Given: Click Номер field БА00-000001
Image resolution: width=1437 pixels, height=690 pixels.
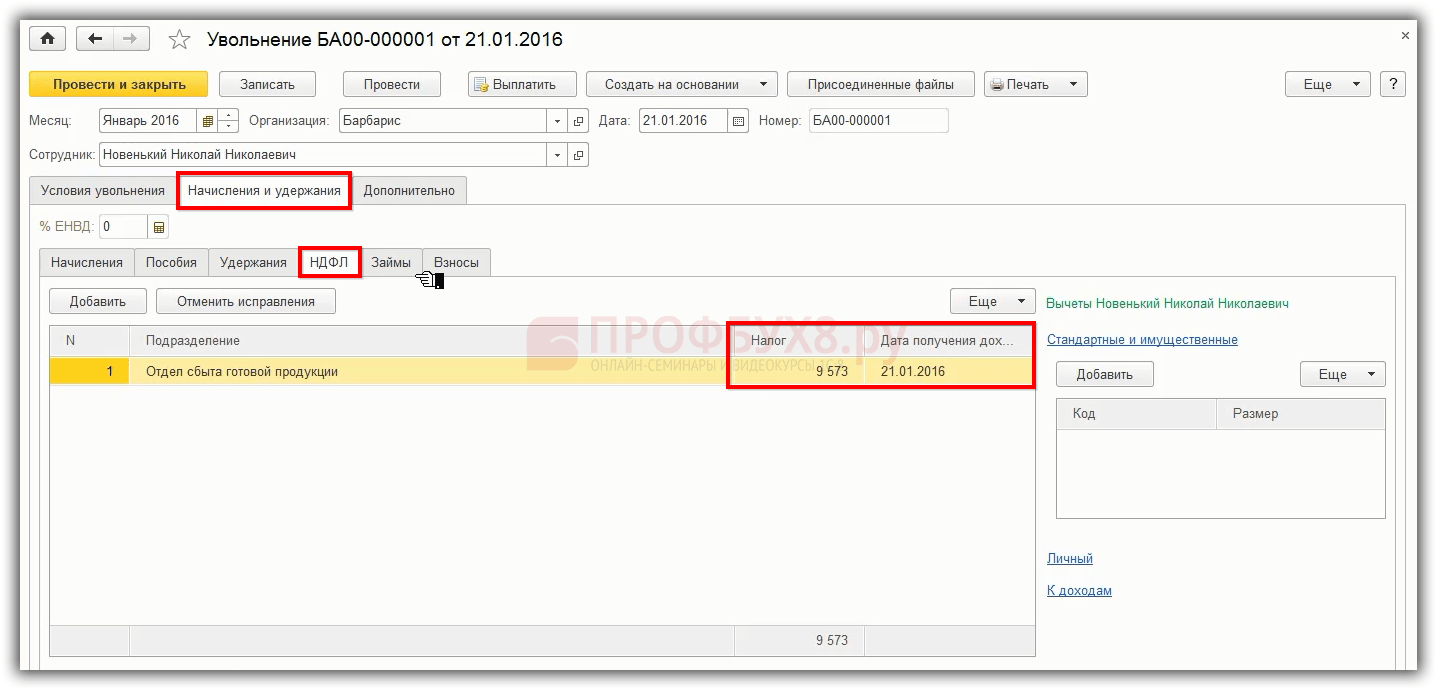Looking at the screenshot, I should (x=878, y=121).
